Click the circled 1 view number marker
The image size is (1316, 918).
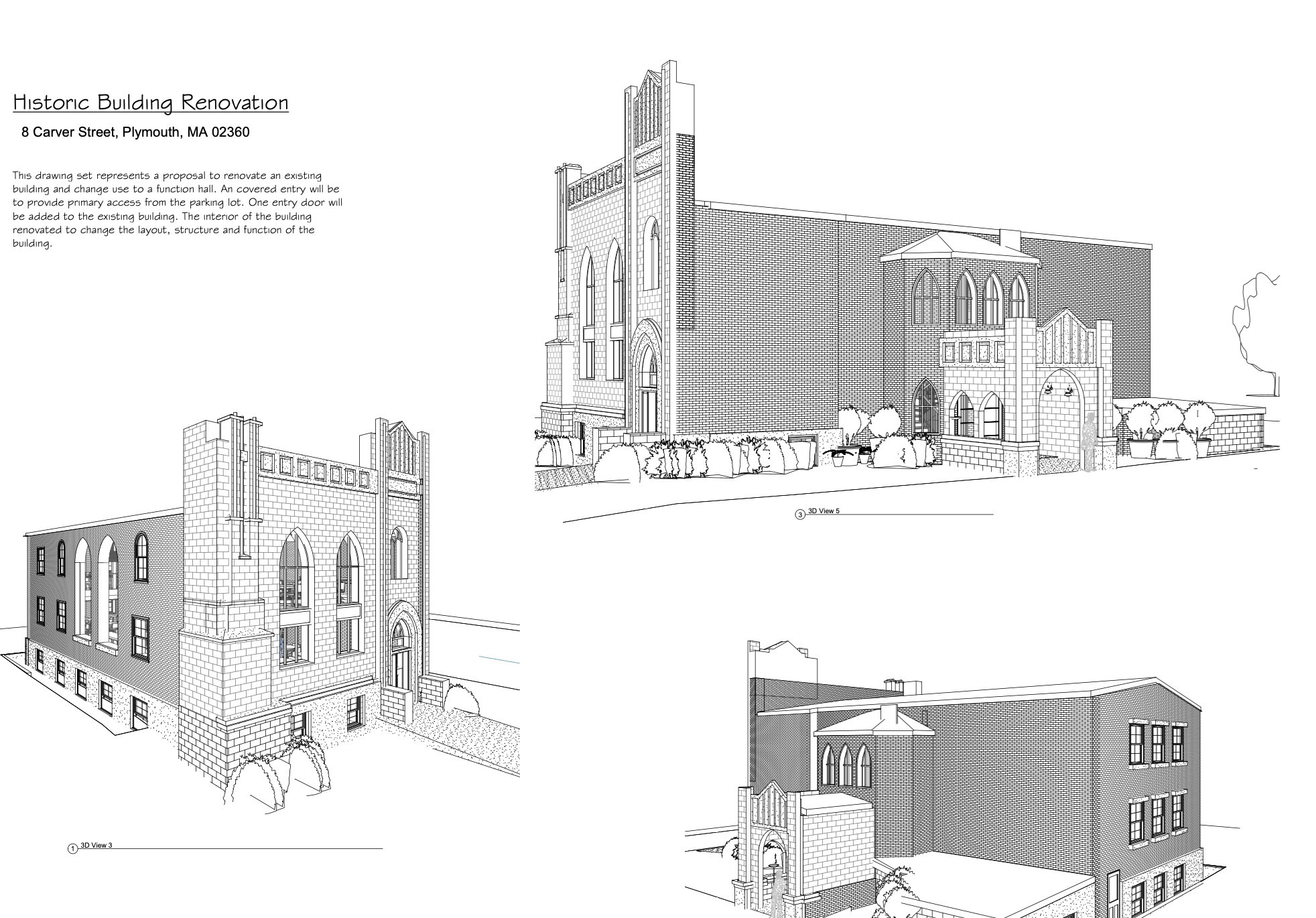(x=72, y=850)
